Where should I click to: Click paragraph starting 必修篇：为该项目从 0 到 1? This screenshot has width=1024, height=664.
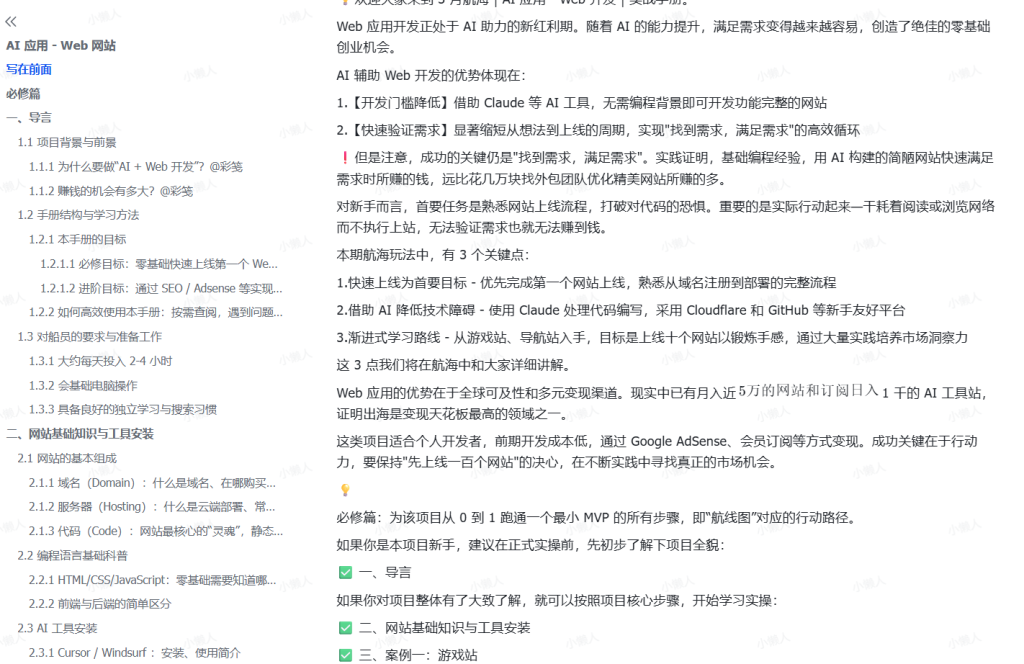(596, 518)
